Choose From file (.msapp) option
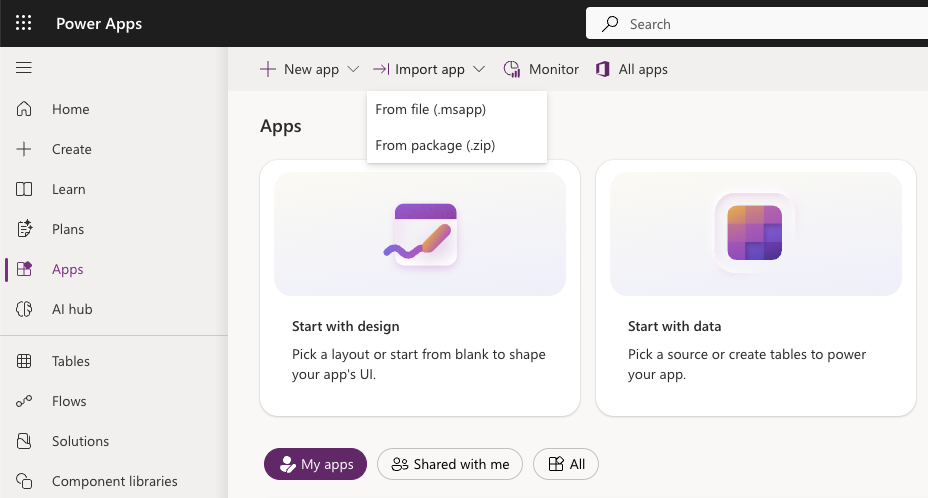 457,109
